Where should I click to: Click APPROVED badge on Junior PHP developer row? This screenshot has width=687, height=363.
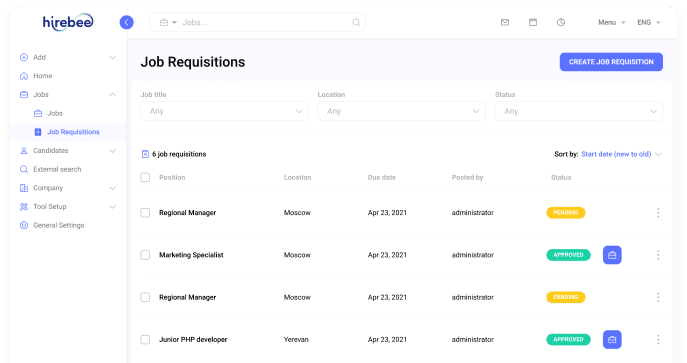[568, 339]
